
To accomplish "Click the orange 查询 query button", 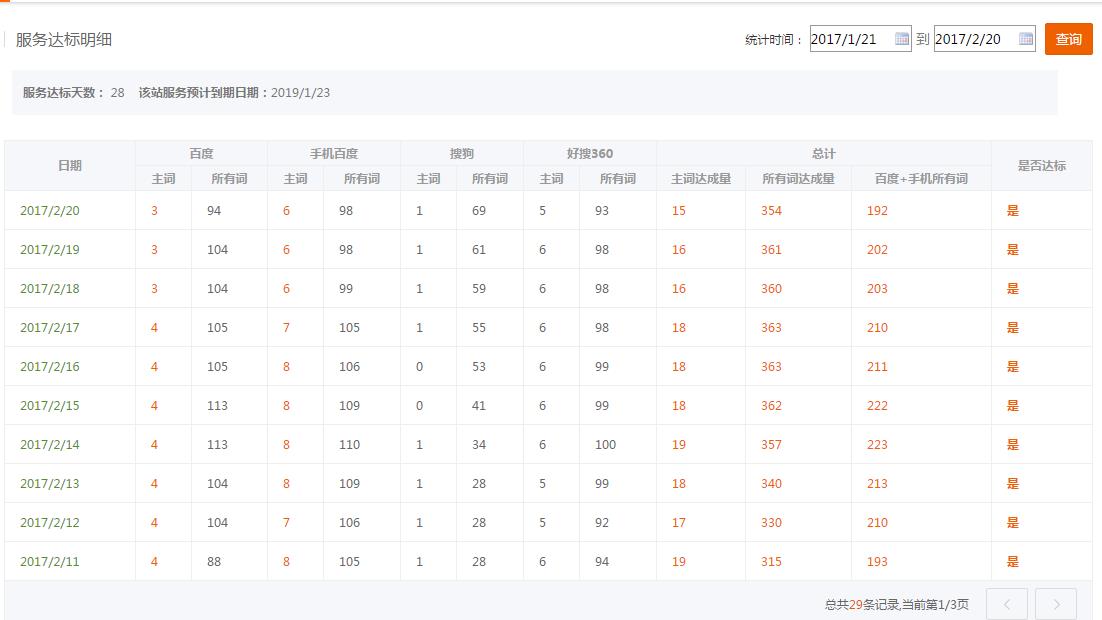I will point(1068,39).
